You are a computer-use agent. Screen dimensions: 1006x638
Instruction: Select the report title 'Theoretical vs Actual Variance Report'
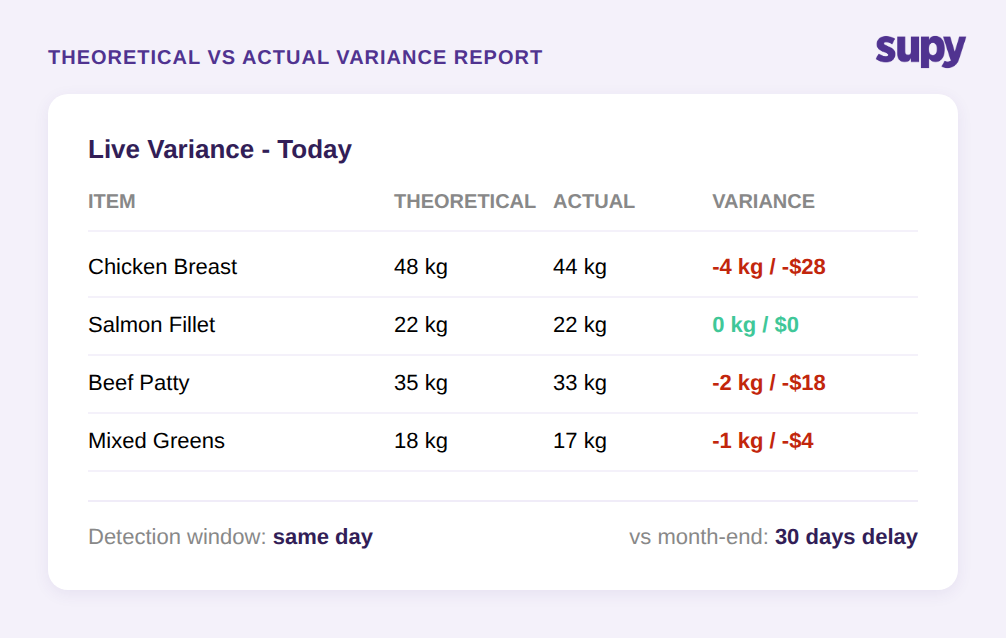tap(295, 57)
